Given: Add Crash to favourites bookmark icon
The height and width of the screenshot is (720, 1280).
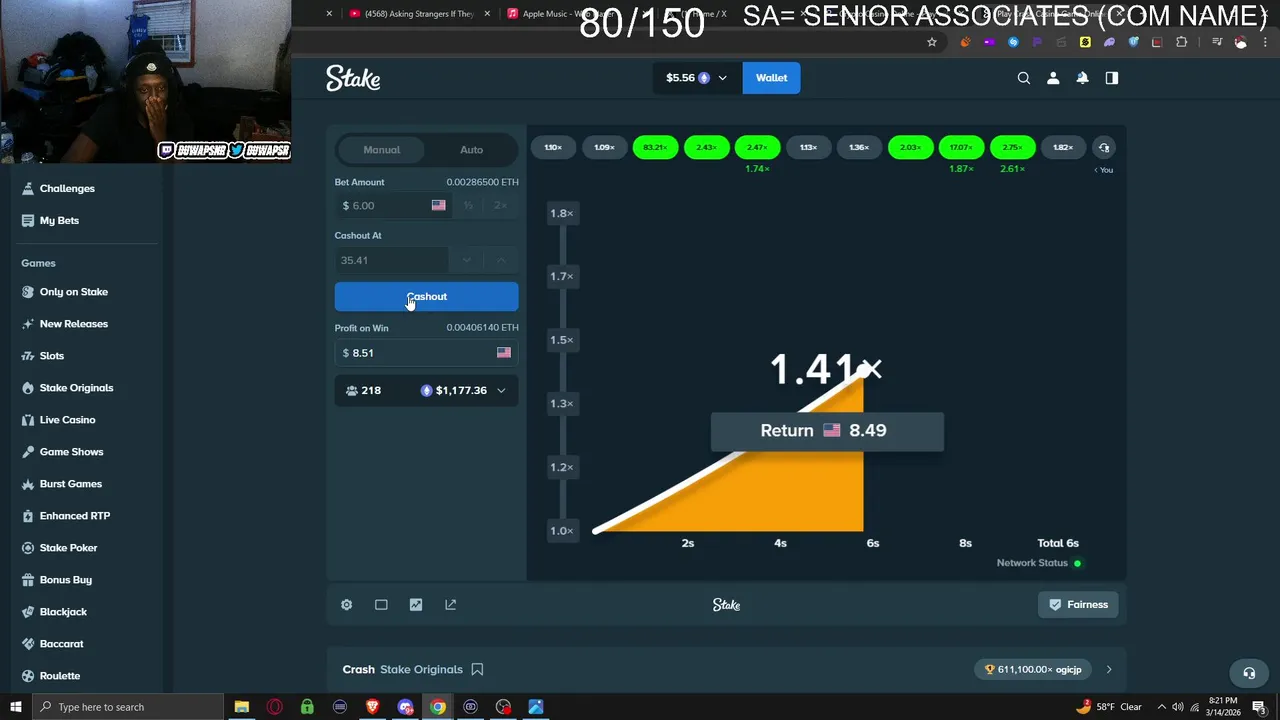Looking at the screenshot, I should 477,670.
